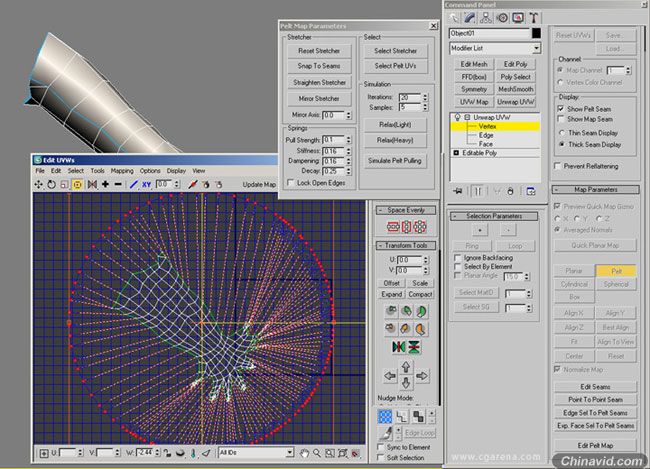
Task: Open the Hierarchy tab icon in Command Panel
Action: click(x=485, y=18)
